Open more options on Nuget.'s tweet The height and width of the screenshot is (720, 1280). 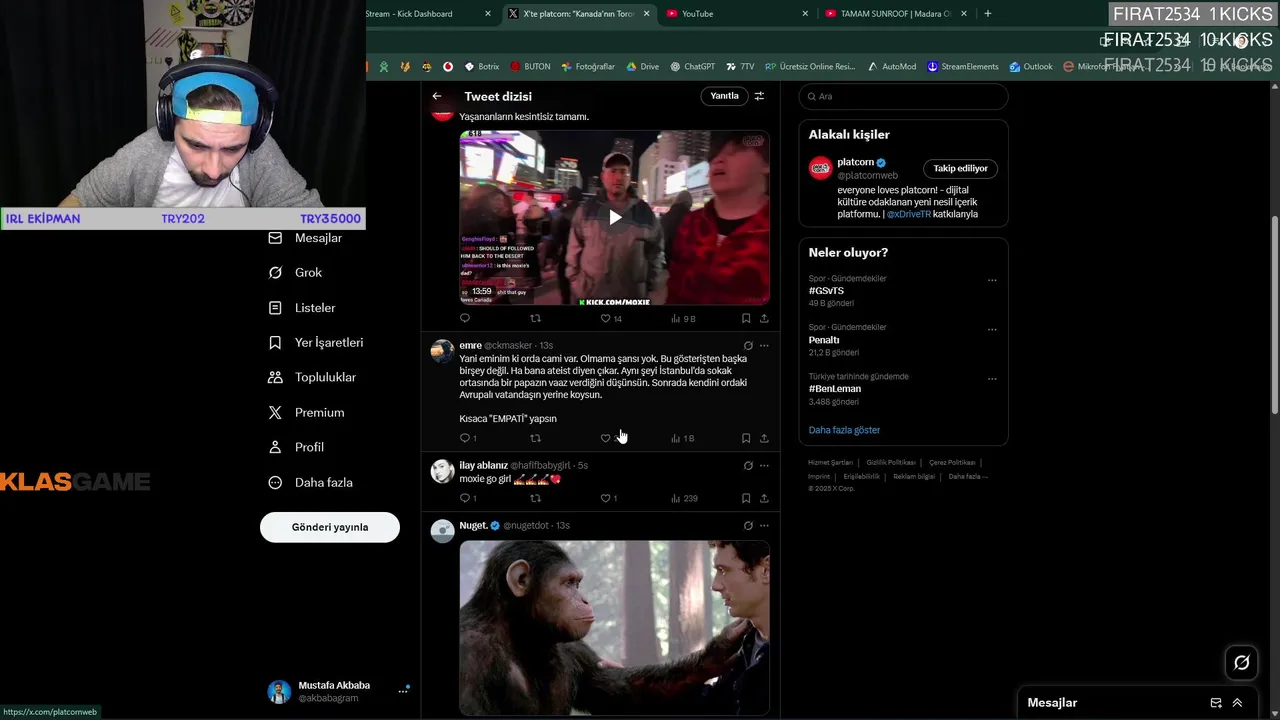pyautogui.click(x=764, y=526)
